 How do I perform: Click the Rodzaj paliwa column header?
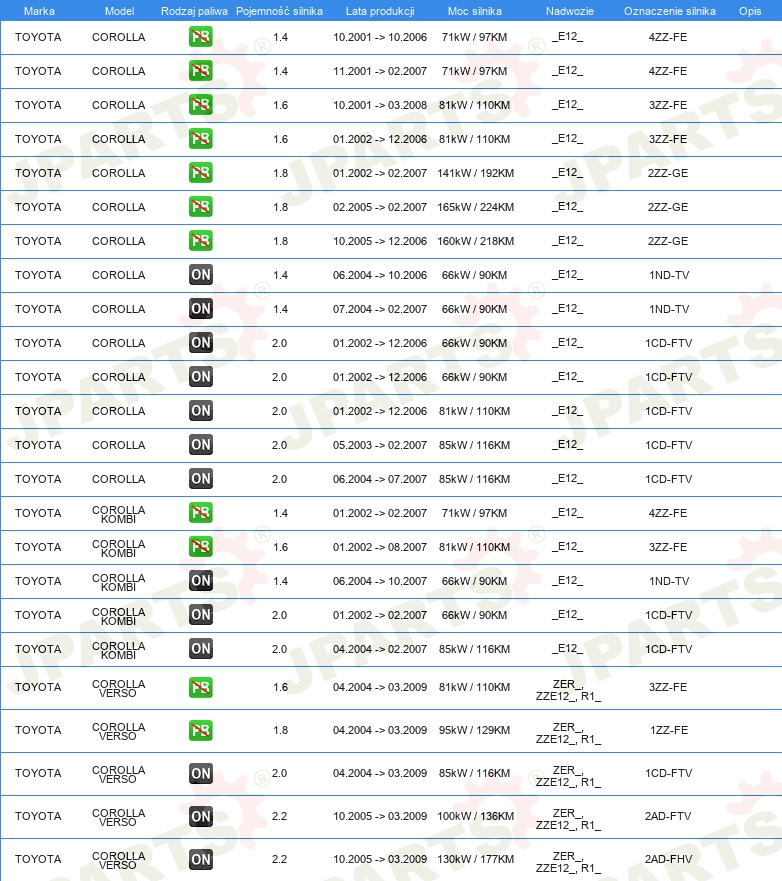(194, 11)
